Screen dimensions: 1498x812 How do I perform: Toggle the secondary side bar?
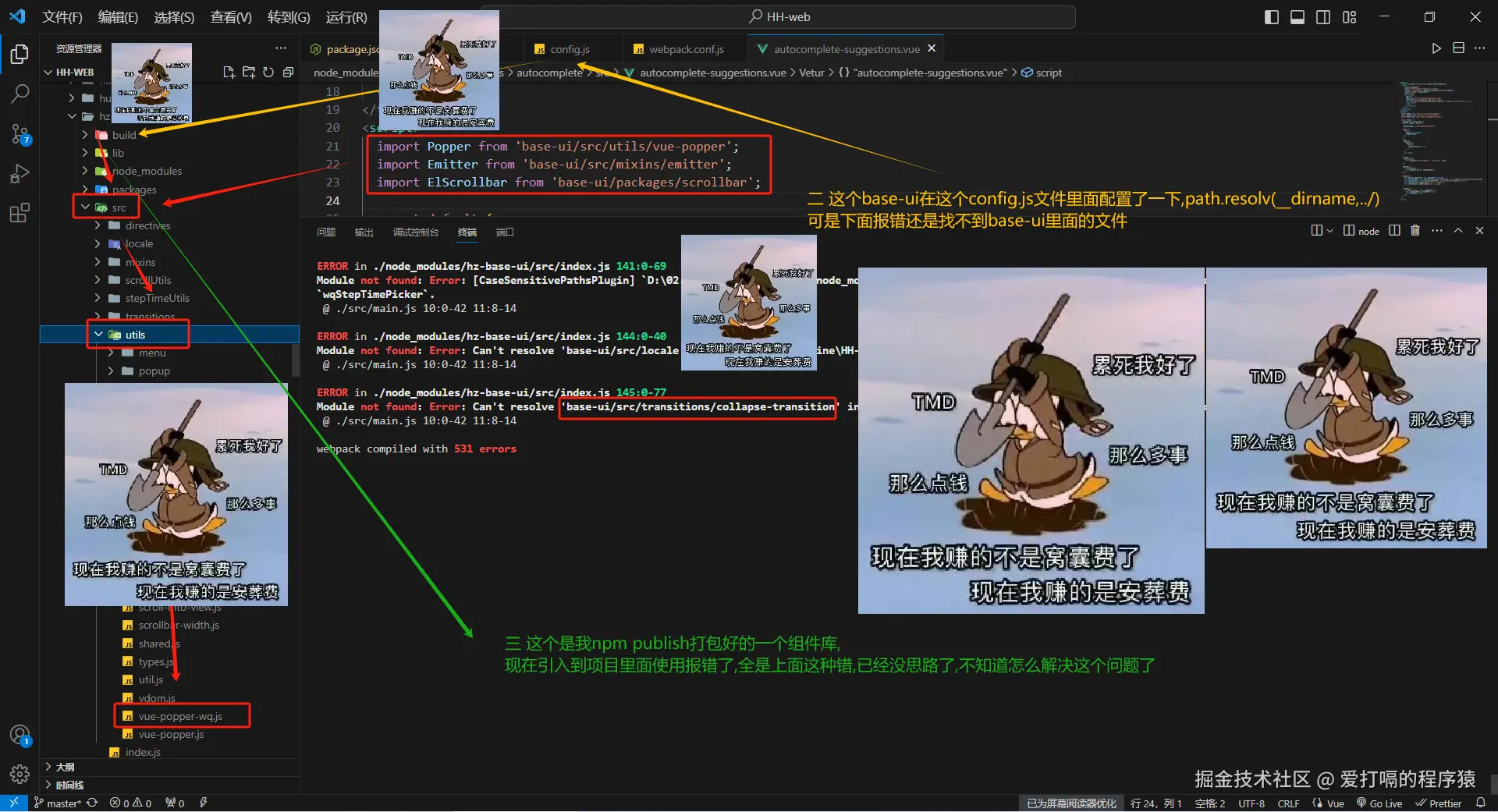point(1323,16)
